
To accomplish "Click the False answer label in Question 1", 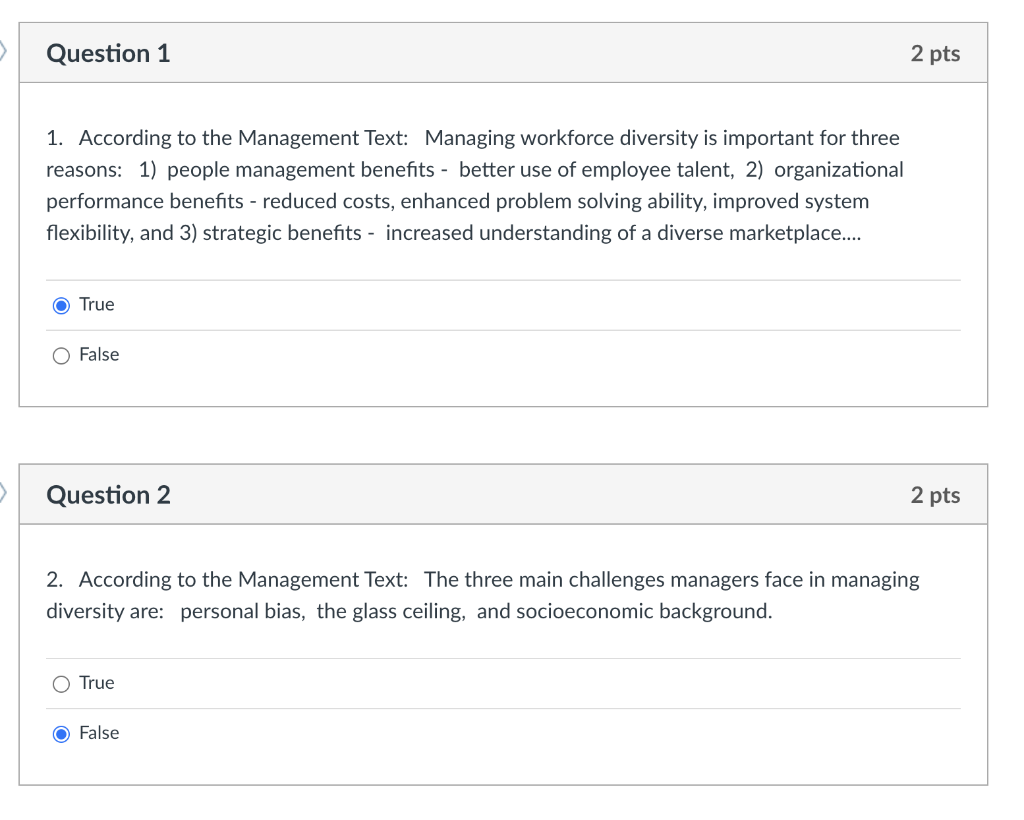I will tap(101, 355).
